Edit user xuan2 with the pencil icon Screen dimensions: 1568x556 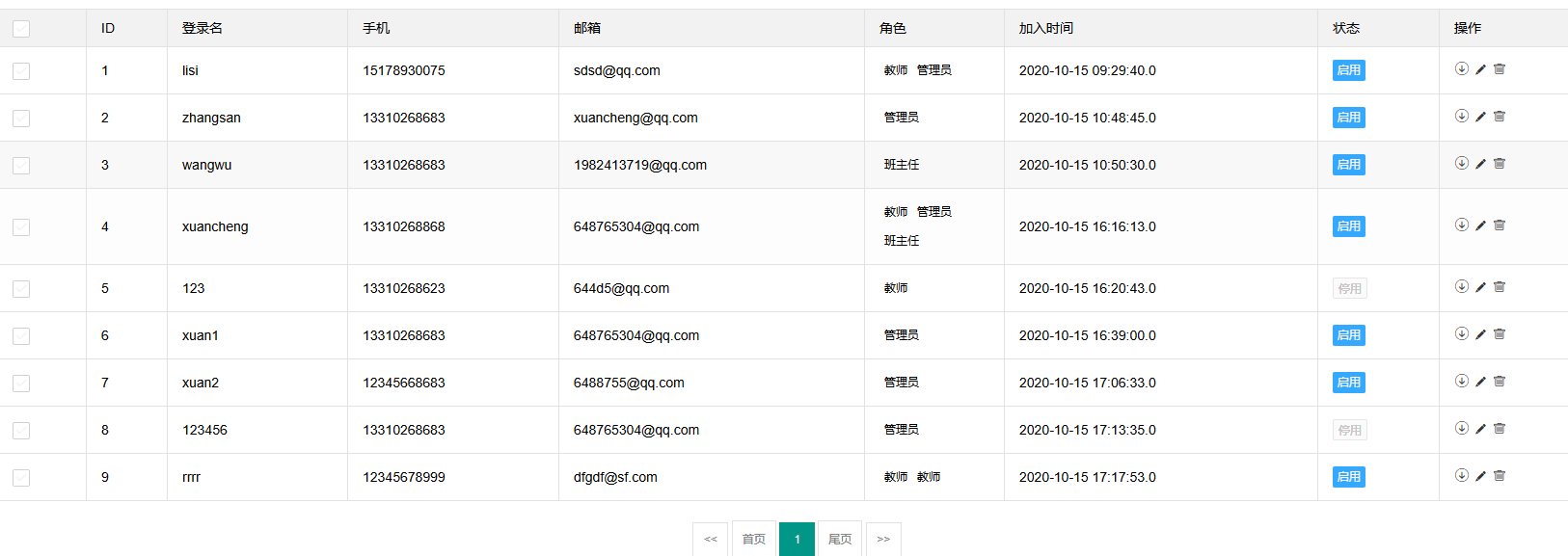tap(1480, 382)
